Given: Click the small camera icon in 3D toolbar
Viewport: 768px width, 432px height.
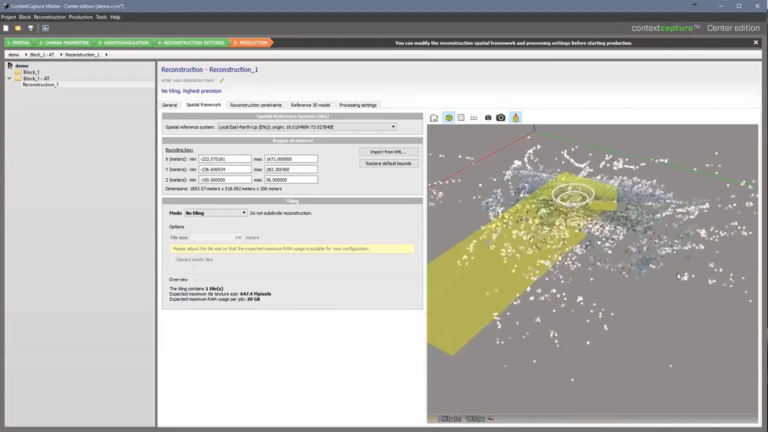Looking at the screenshot, I should click(488, 118).
